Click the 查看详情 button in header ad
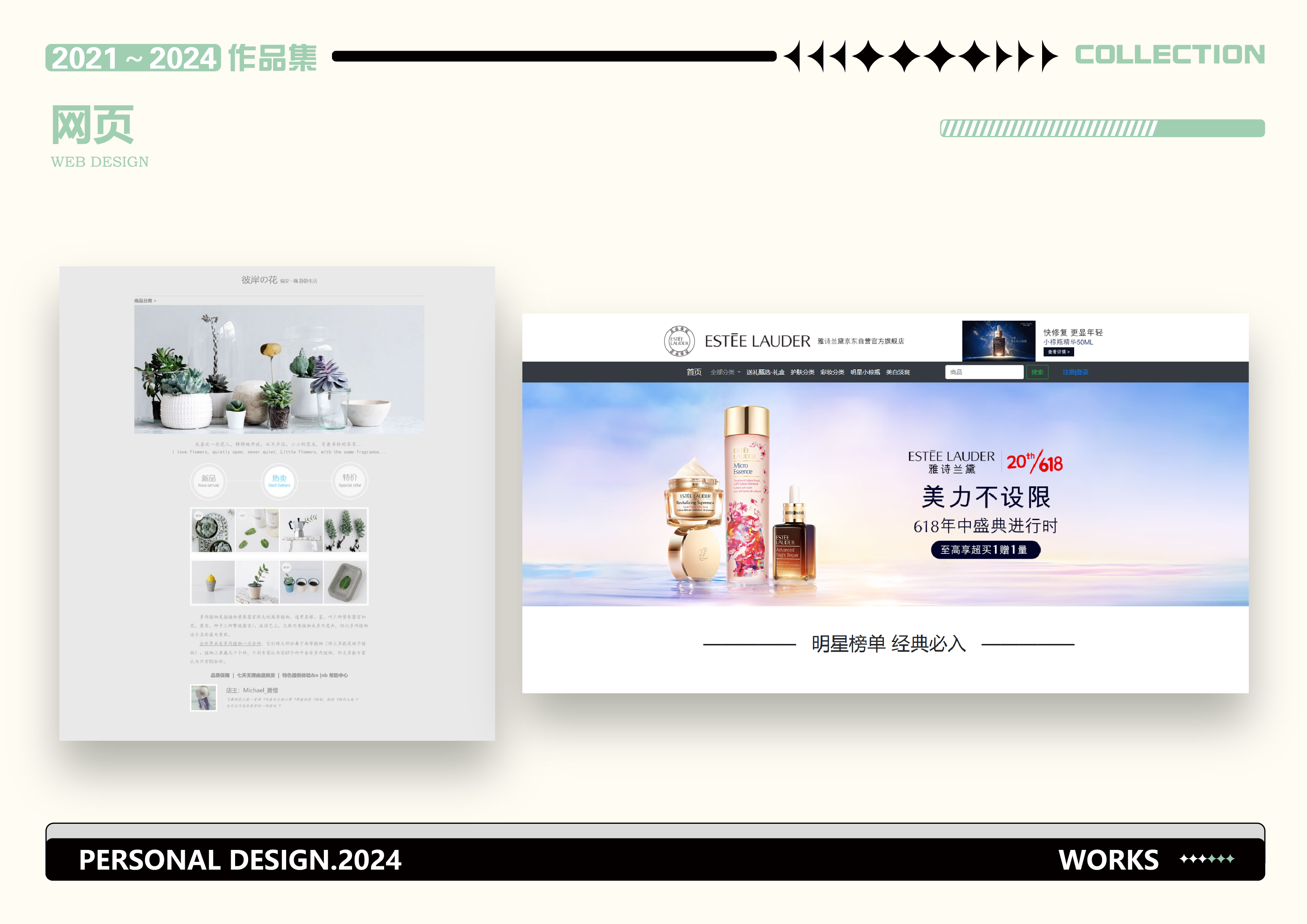 coord(1058,352)
